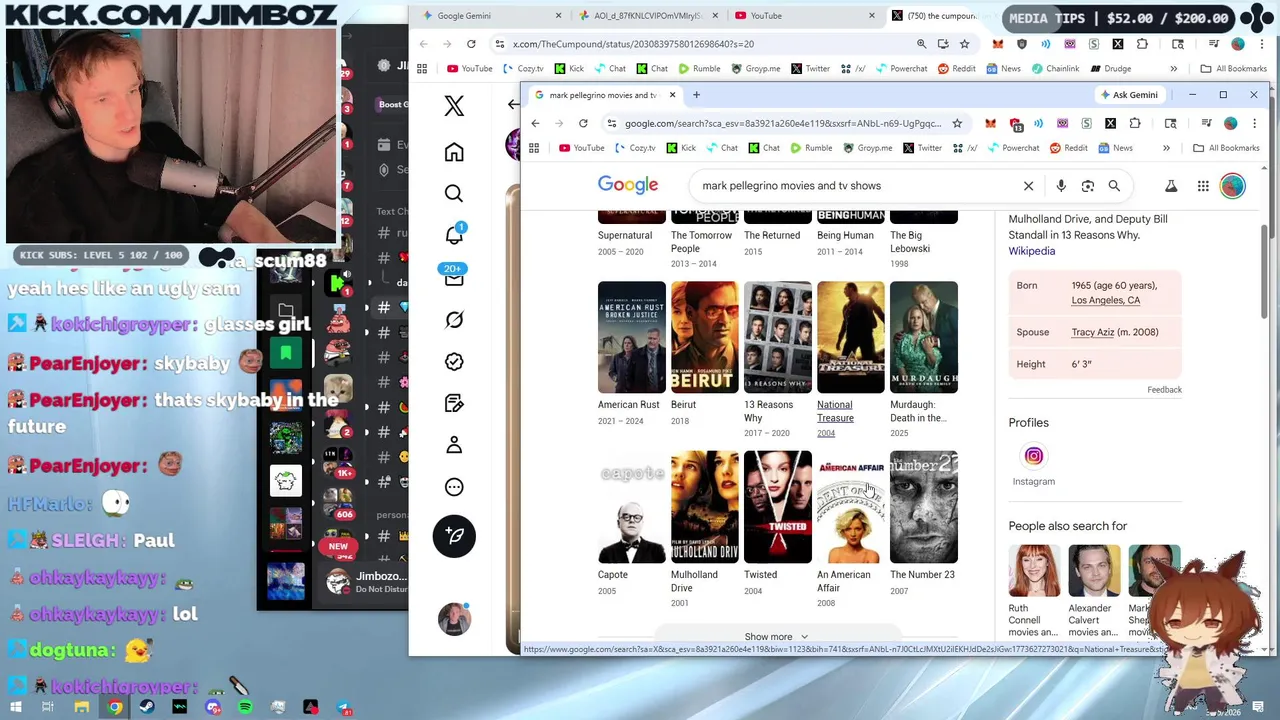The width and height of the screenshot is (1280, 720).
Task: Open the Extensions puzzle icon in Google window
Action: 1135,123
